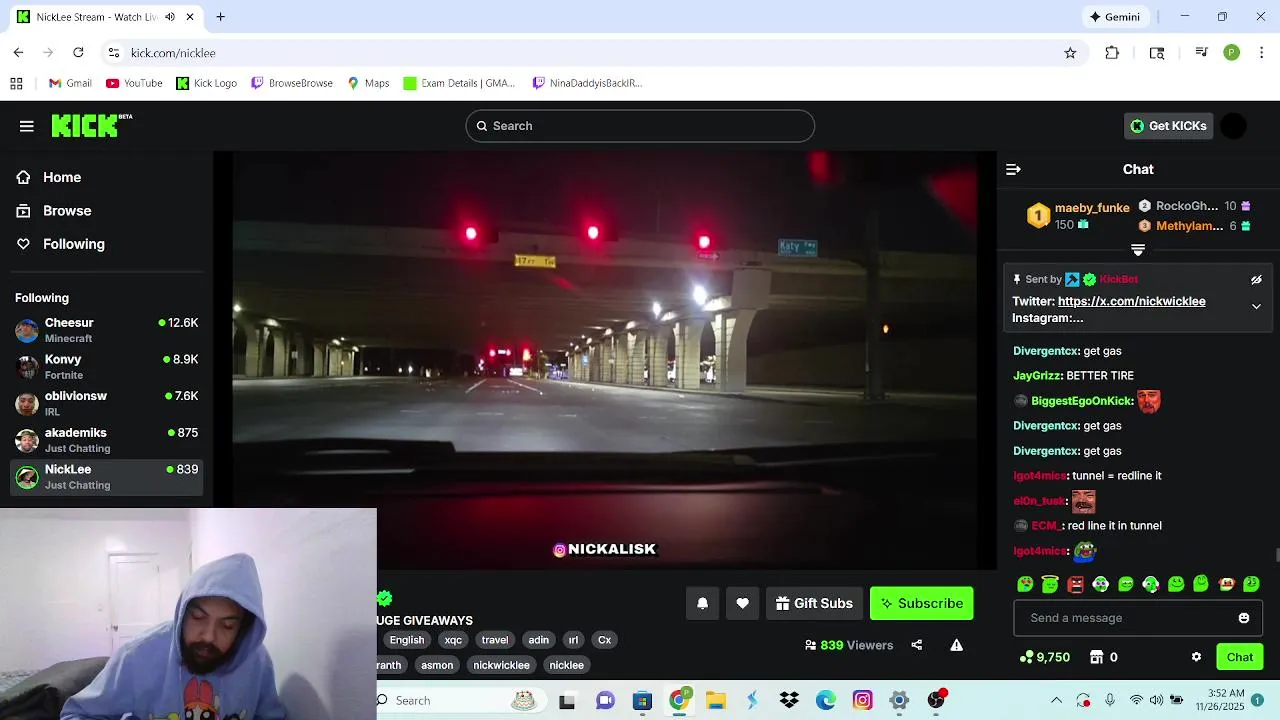1280x720 pixels.
Task: Pick the last green emote in row
Action: (1251, 584)
